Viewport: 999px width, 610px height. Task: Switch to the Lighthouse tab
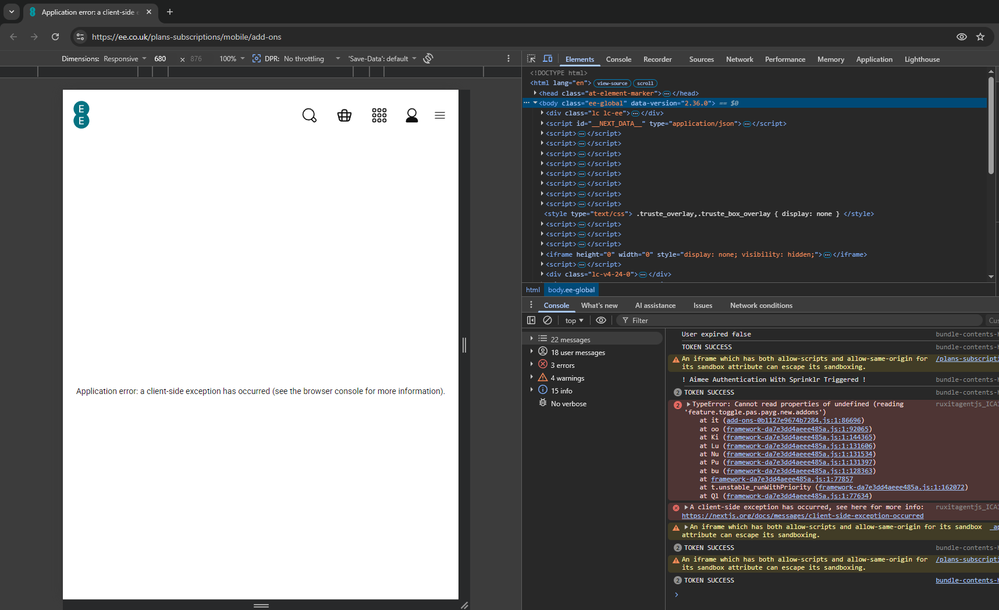(x=922, y=59)
